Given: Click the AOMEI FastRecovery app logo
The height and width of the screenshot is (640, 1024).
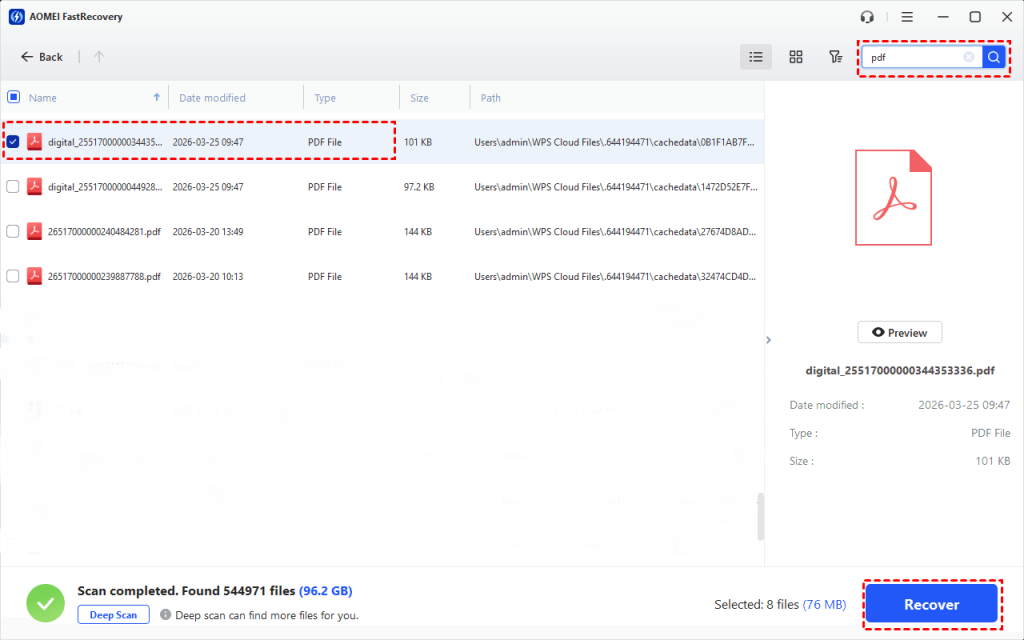Looking at the screenshot, I should pyautogui.click(x=16, y=16).
